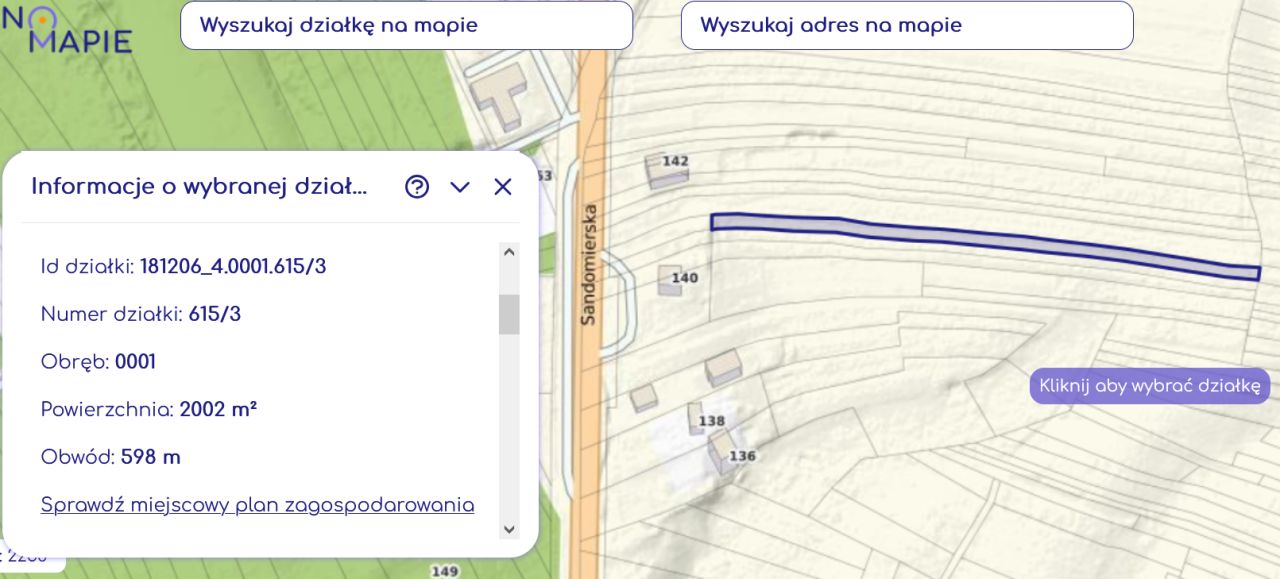The width and height of the screenshot is (1280, 579).
Task: Click the 'Kliknij aby wybrać działkę' tooltip badge
Action: click(1148, 385)
